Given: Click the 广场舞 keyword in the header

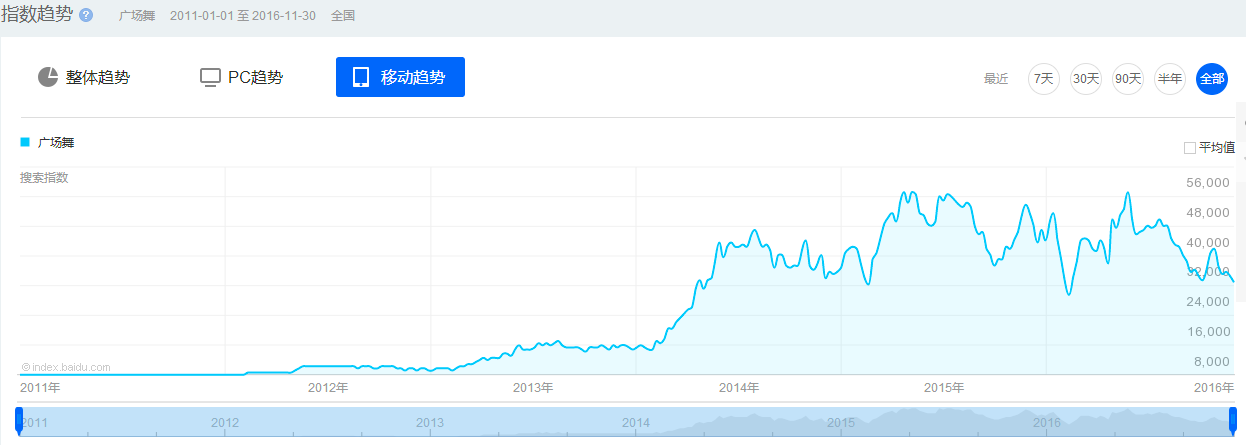Looking at the screenshot, I should pos(136,16).
